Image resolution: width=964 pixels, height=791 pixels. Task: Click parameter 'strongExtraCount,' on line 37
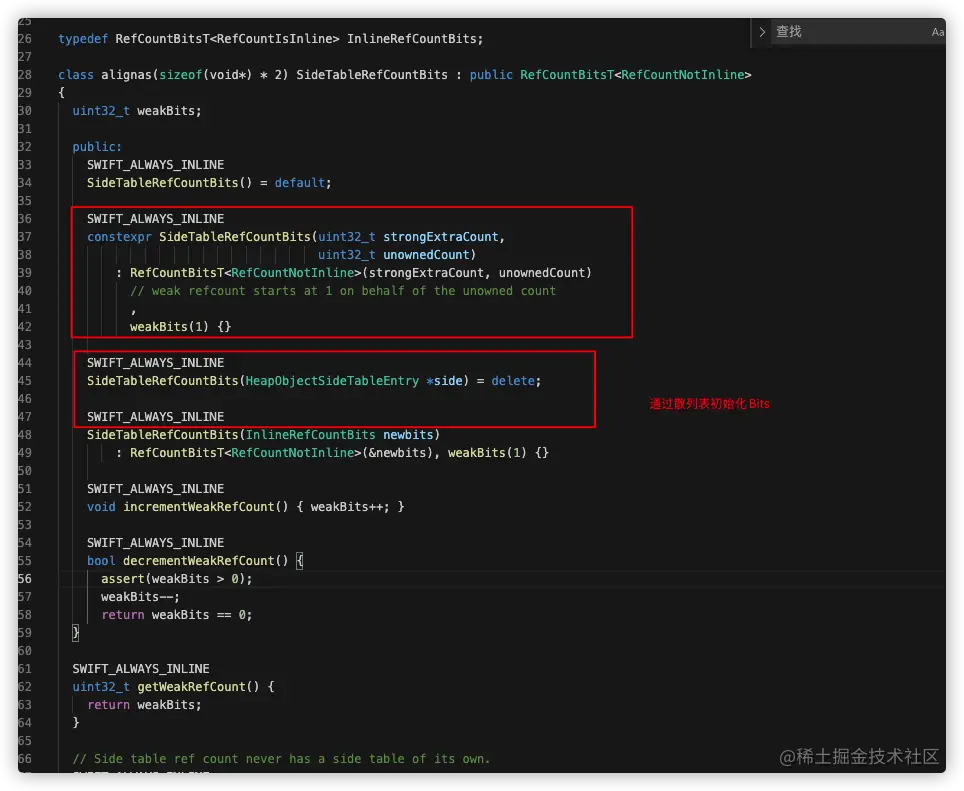tap(444, 237)
